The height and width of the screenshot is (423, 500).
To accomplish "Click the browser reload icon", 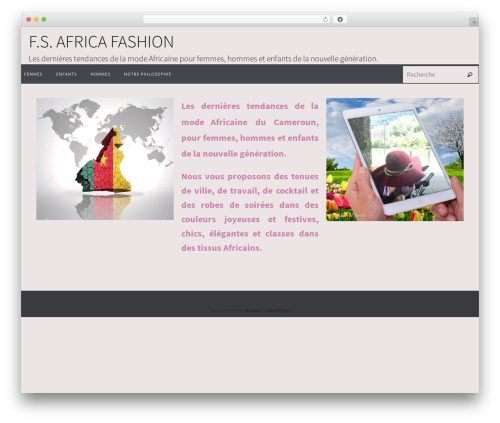I will 325,20.
